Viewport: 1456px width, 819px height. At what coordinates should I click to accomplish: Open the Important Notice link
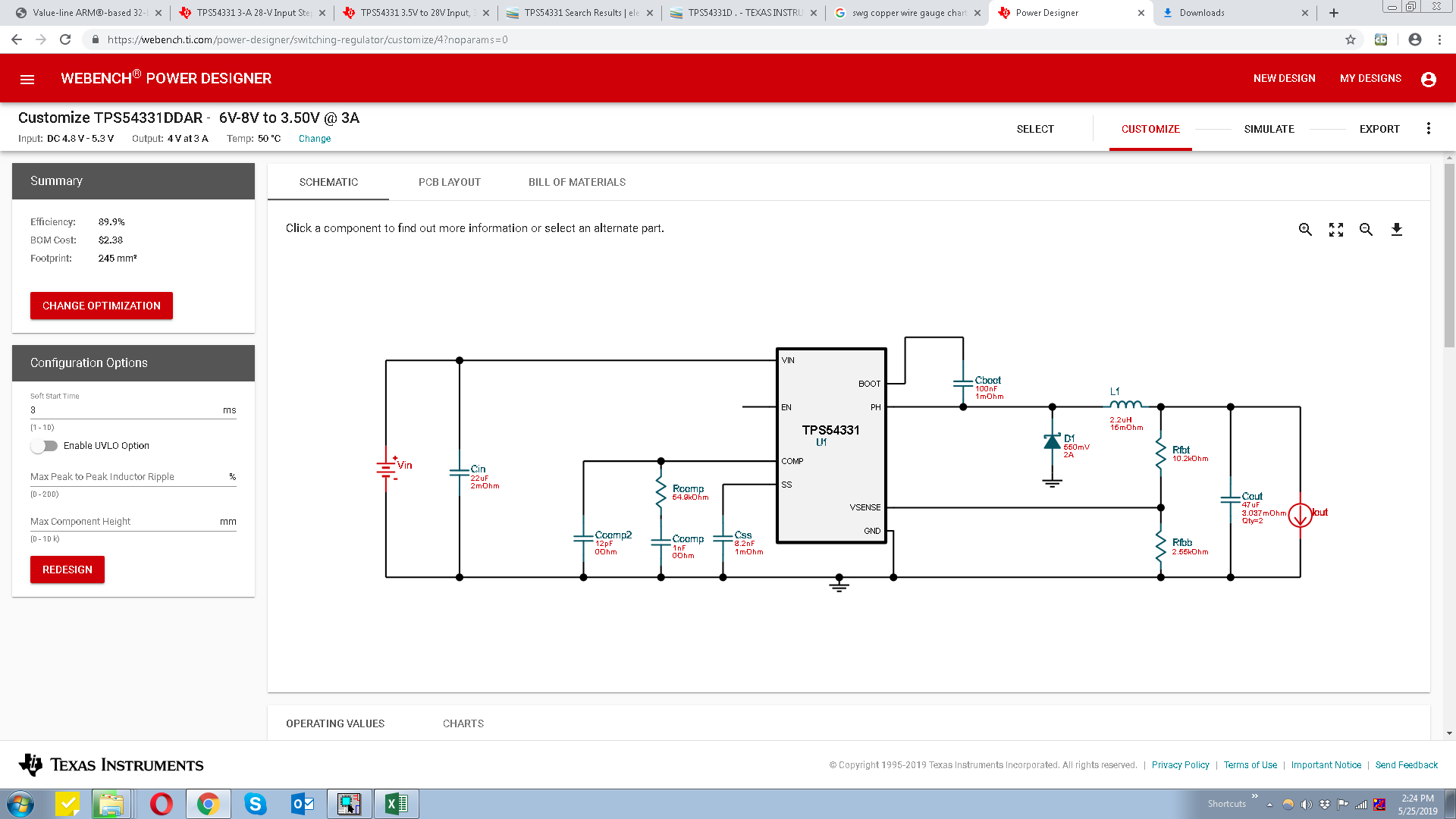(1326, 765)
